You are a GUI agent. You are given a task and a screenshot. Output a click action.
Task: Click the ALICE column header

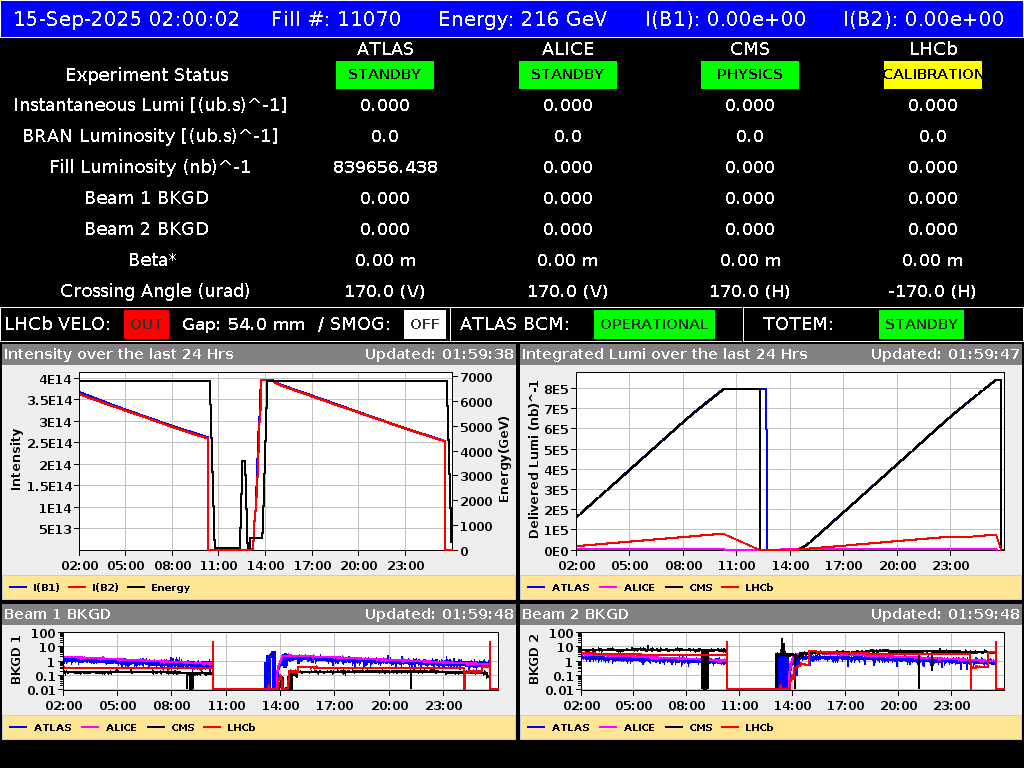[x=568, y=49]
